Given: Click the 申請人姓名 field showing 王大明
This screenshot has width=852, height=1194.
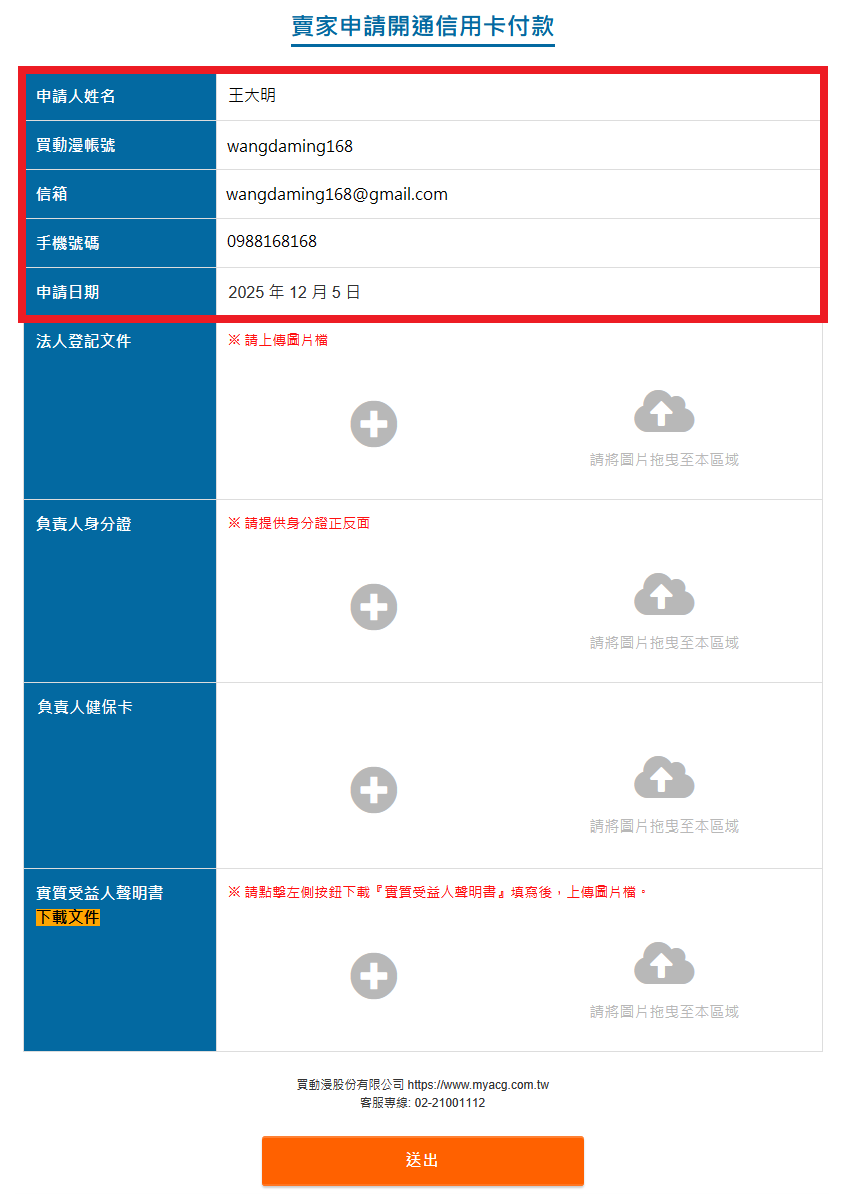Looking at the screenshot, I should 252,96.
